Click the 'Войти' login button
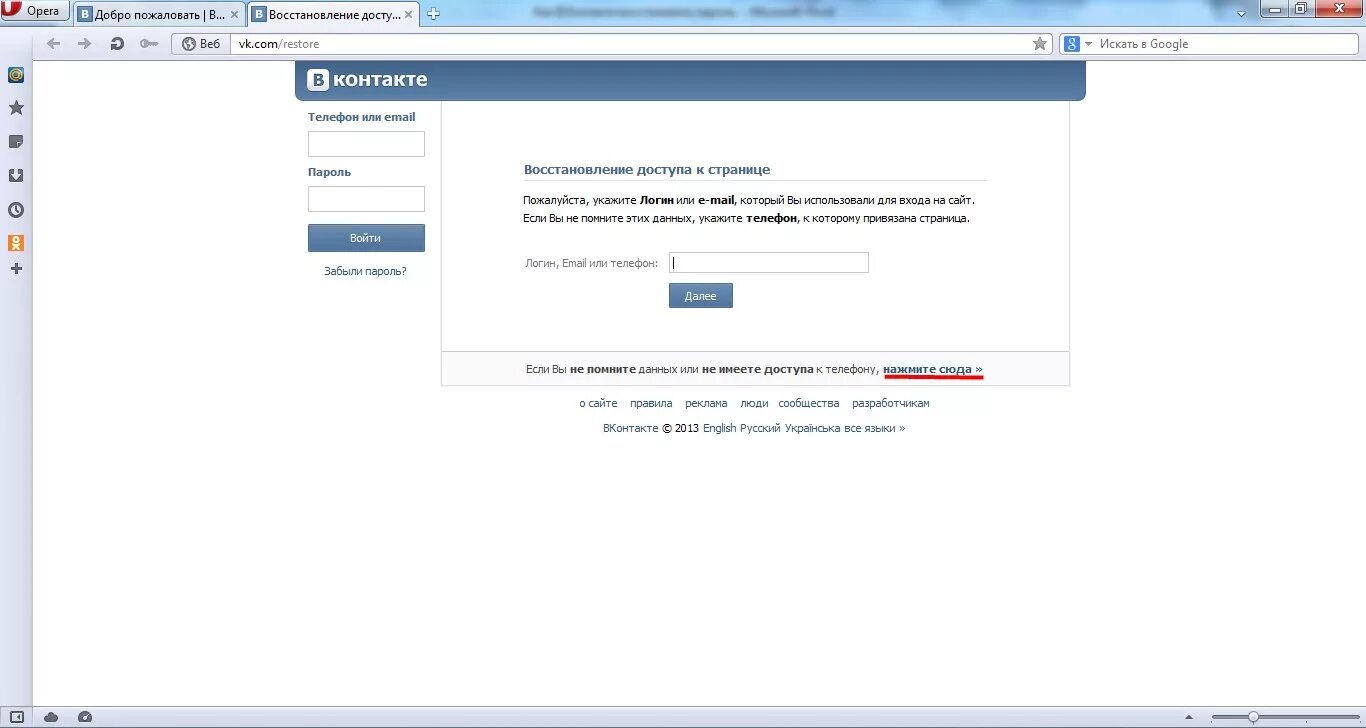This screenshot has width=1366, height=728. [366, 238]
